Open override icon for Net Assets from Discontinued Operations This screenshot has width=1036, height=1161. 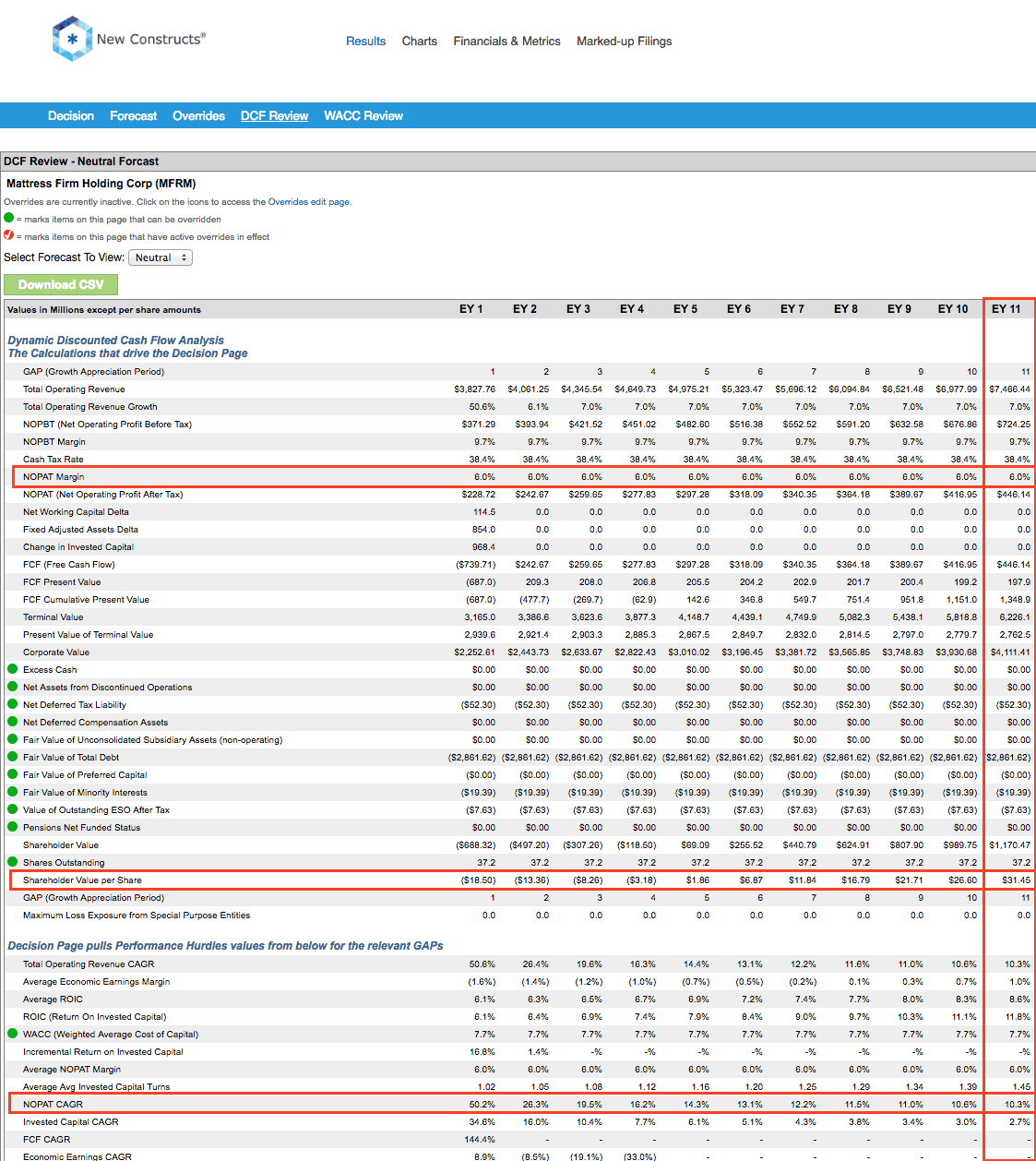(x=13, y=687)
